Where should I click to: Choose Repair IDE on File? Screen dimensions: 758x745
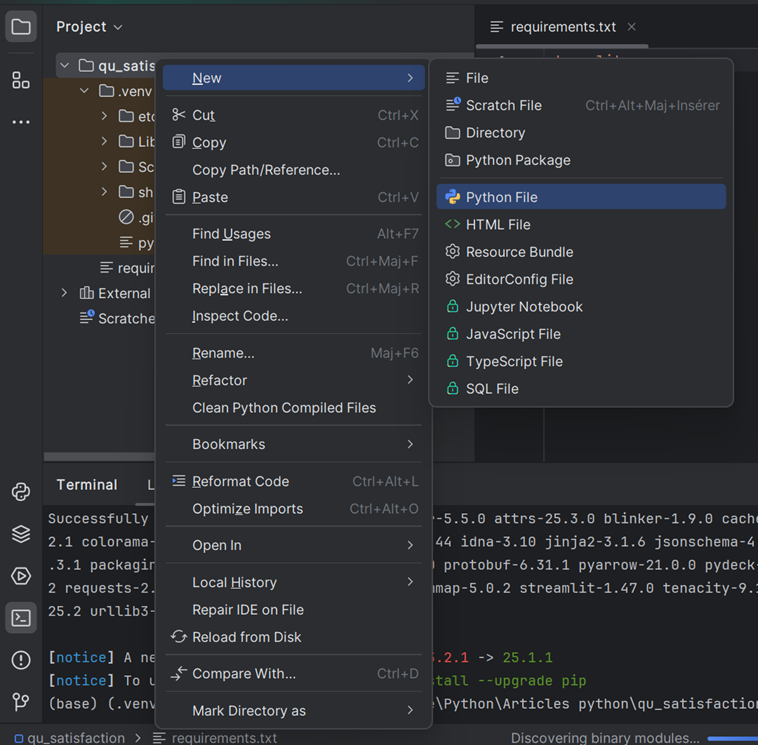pyautogui.click(x=293, y=610)
